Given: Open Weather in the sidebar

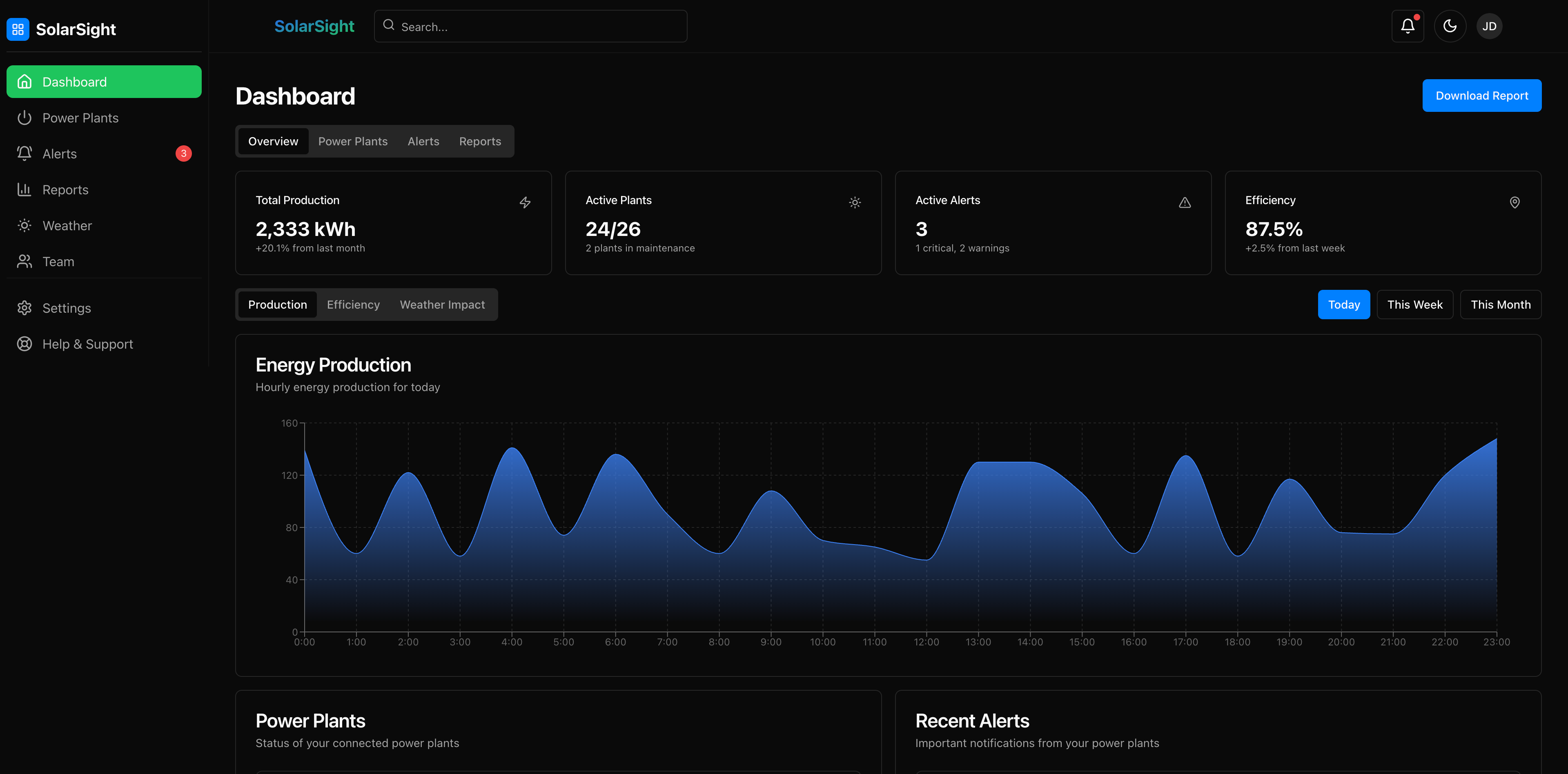Looking at the screenshot, I should pyautogui.click(x=67, y=226).
